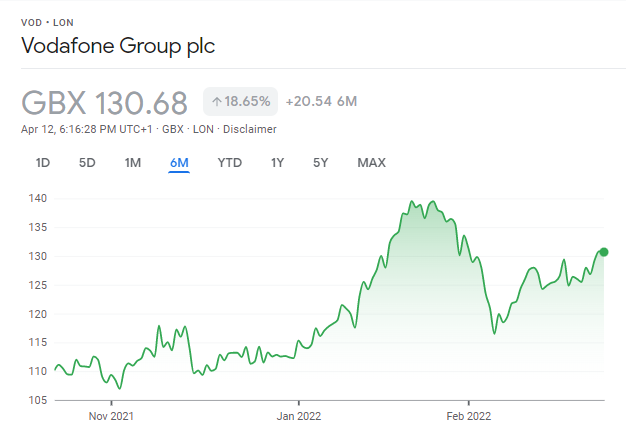Select the 5Y time range

[x=320, y=163]
